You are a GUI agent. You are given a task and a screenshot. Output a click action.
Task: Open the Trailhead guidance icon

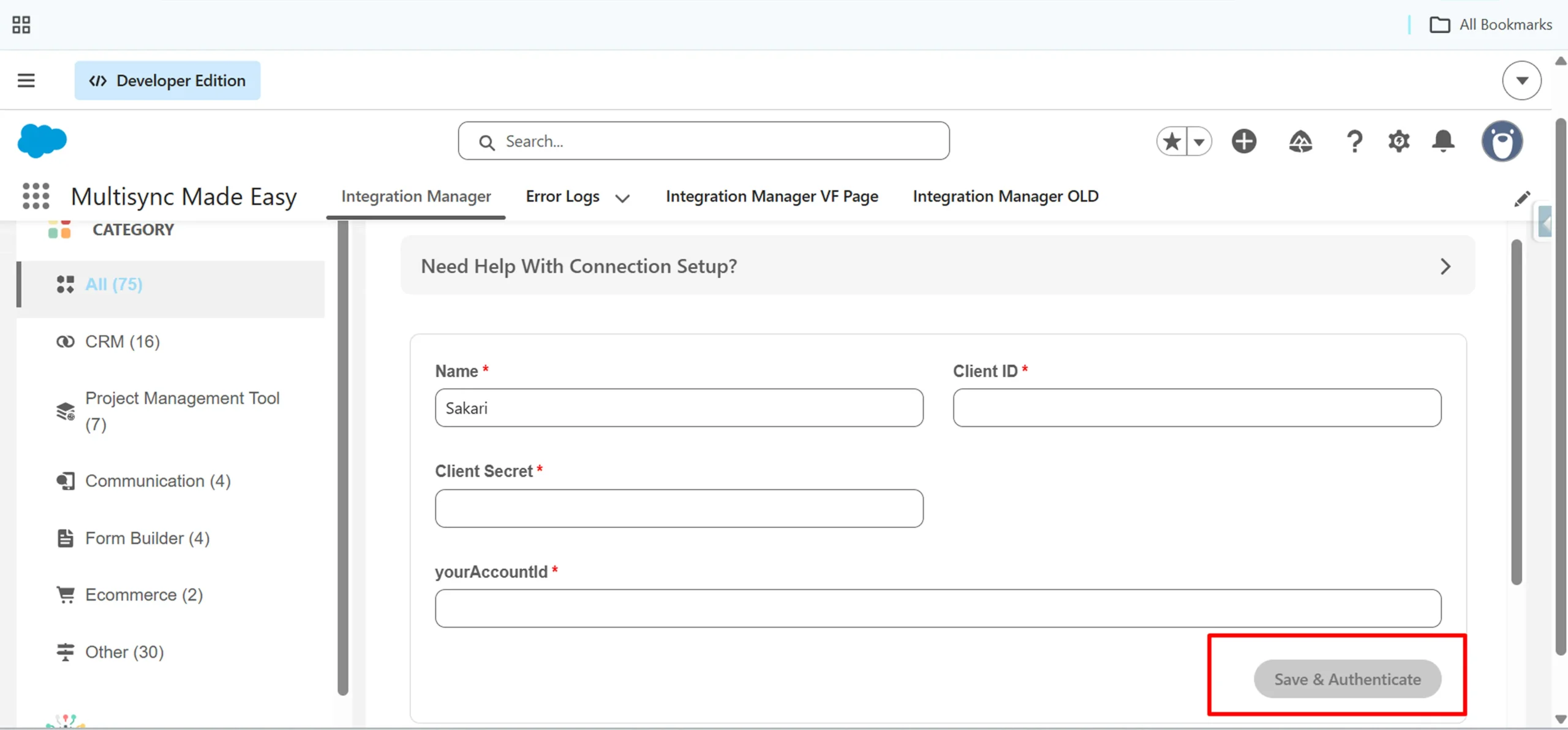click(1300, 141)
